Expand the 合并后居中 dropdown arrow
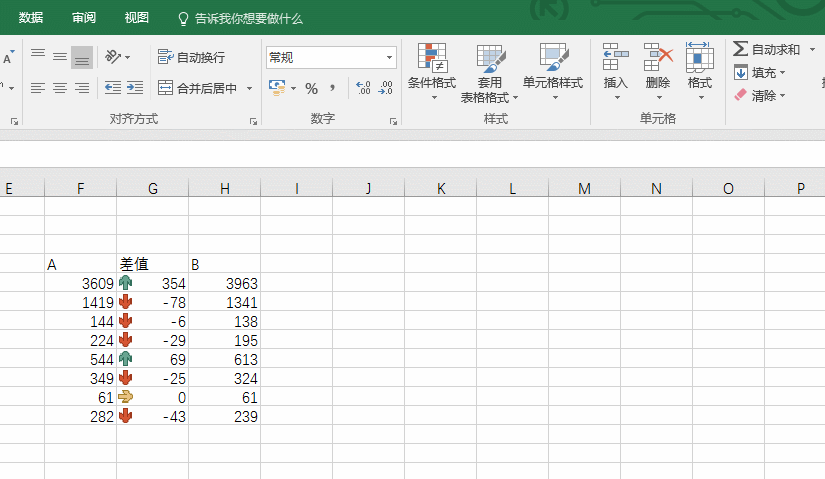 249,89
